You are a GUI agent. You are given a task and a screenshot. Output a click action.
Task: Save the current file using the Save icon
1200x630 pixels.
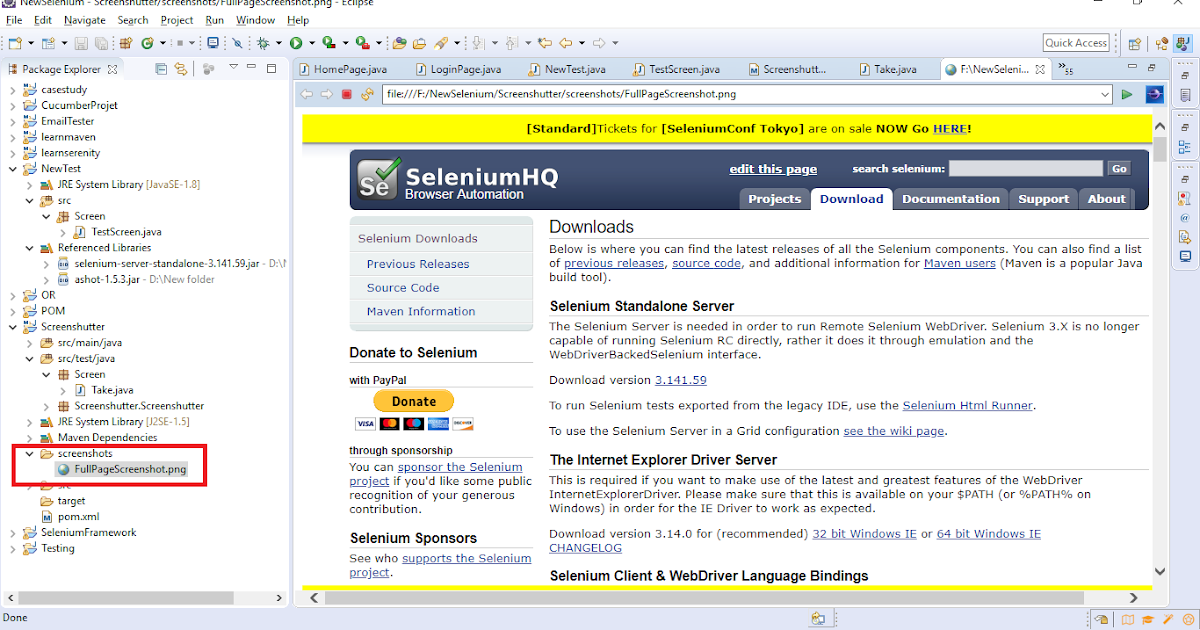coord(80,43)
